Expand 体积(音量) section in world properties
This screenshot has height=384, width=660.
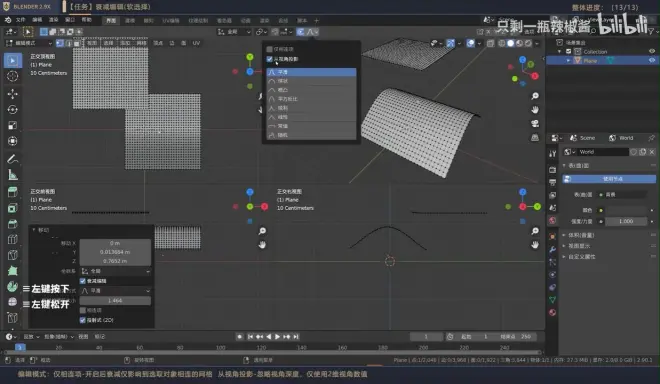(x=580, y=235)
